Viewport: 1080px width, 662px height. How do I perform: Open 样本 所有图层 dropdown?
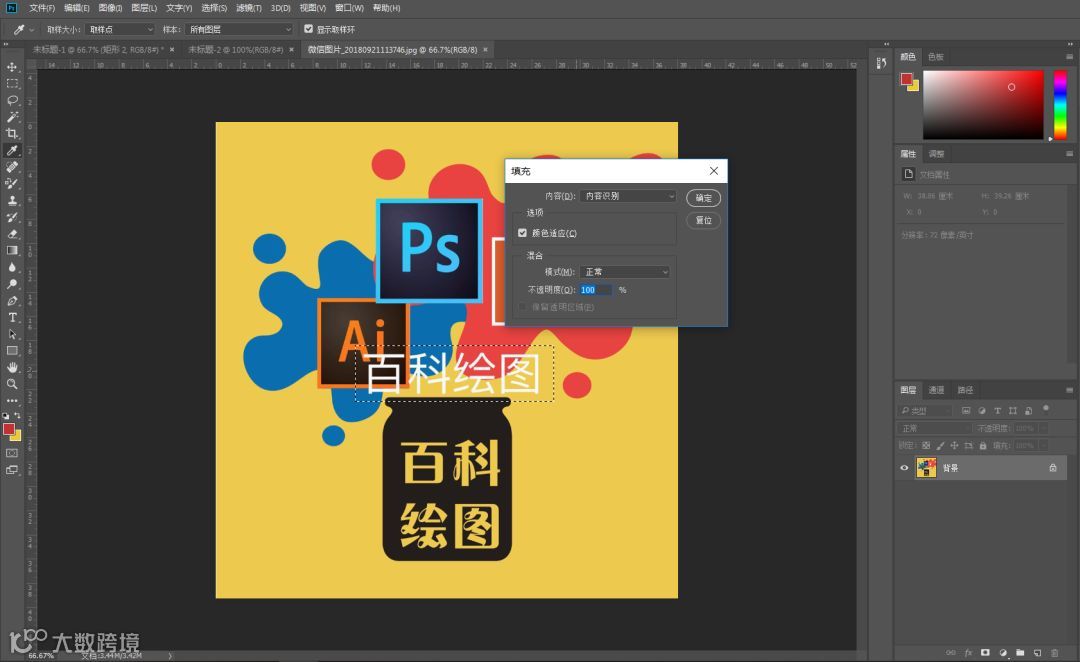click(239, 30)
